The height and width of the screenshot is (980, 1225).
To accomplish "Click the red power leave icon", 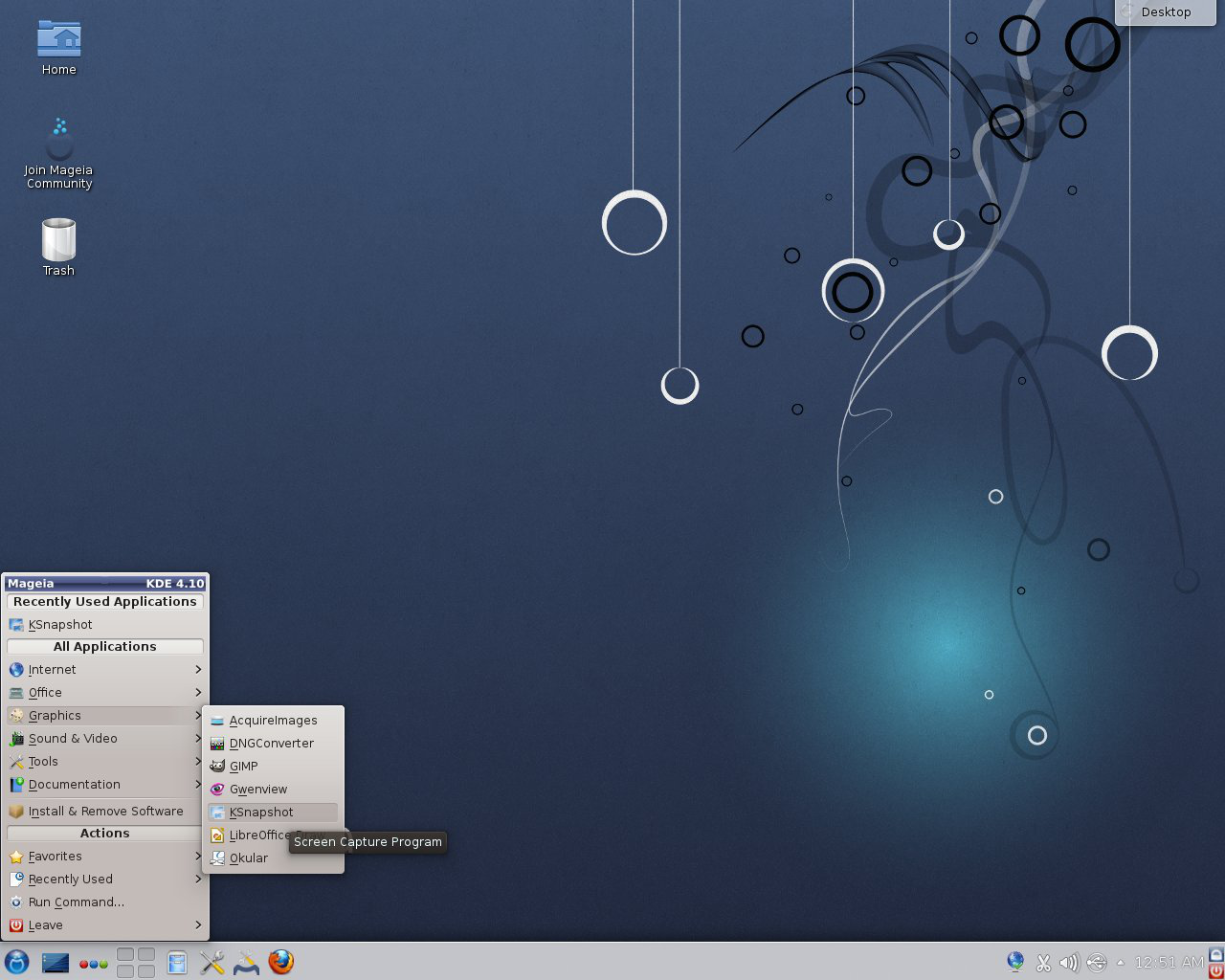I will 1215,970.
